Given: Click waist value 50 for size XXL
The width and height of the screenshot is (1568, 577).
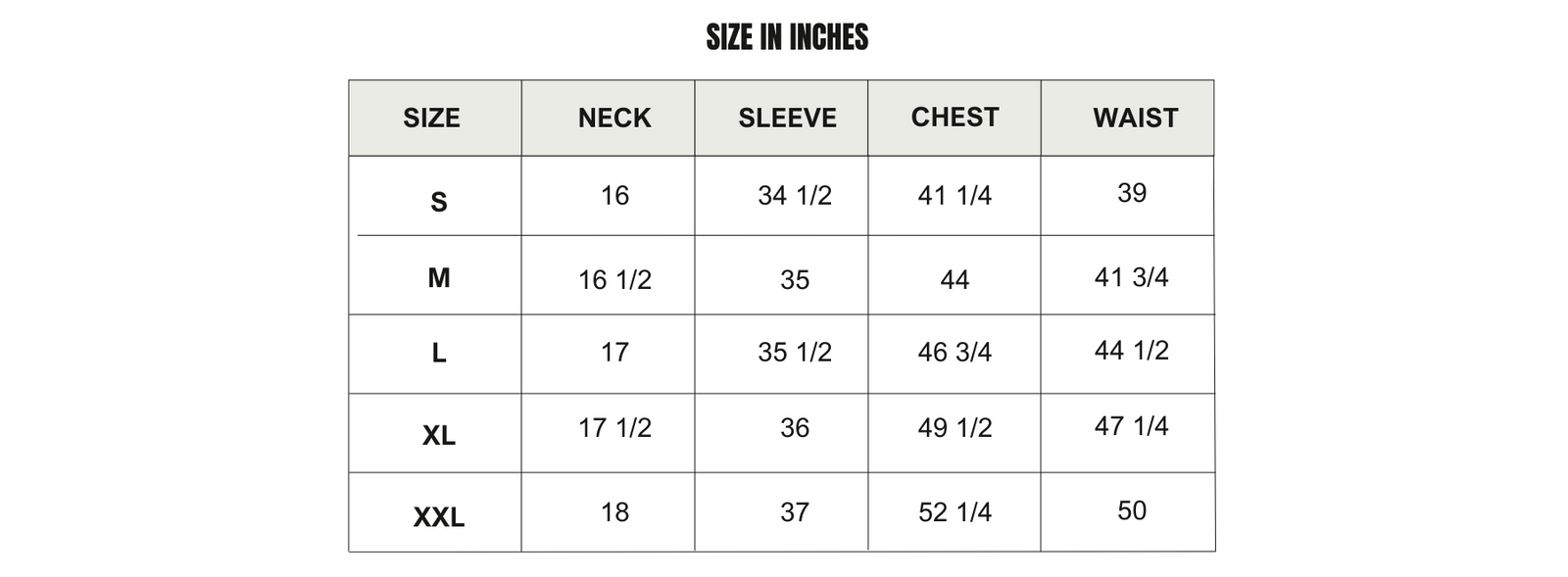Looking at the screenshot, I should [1131, 510].
